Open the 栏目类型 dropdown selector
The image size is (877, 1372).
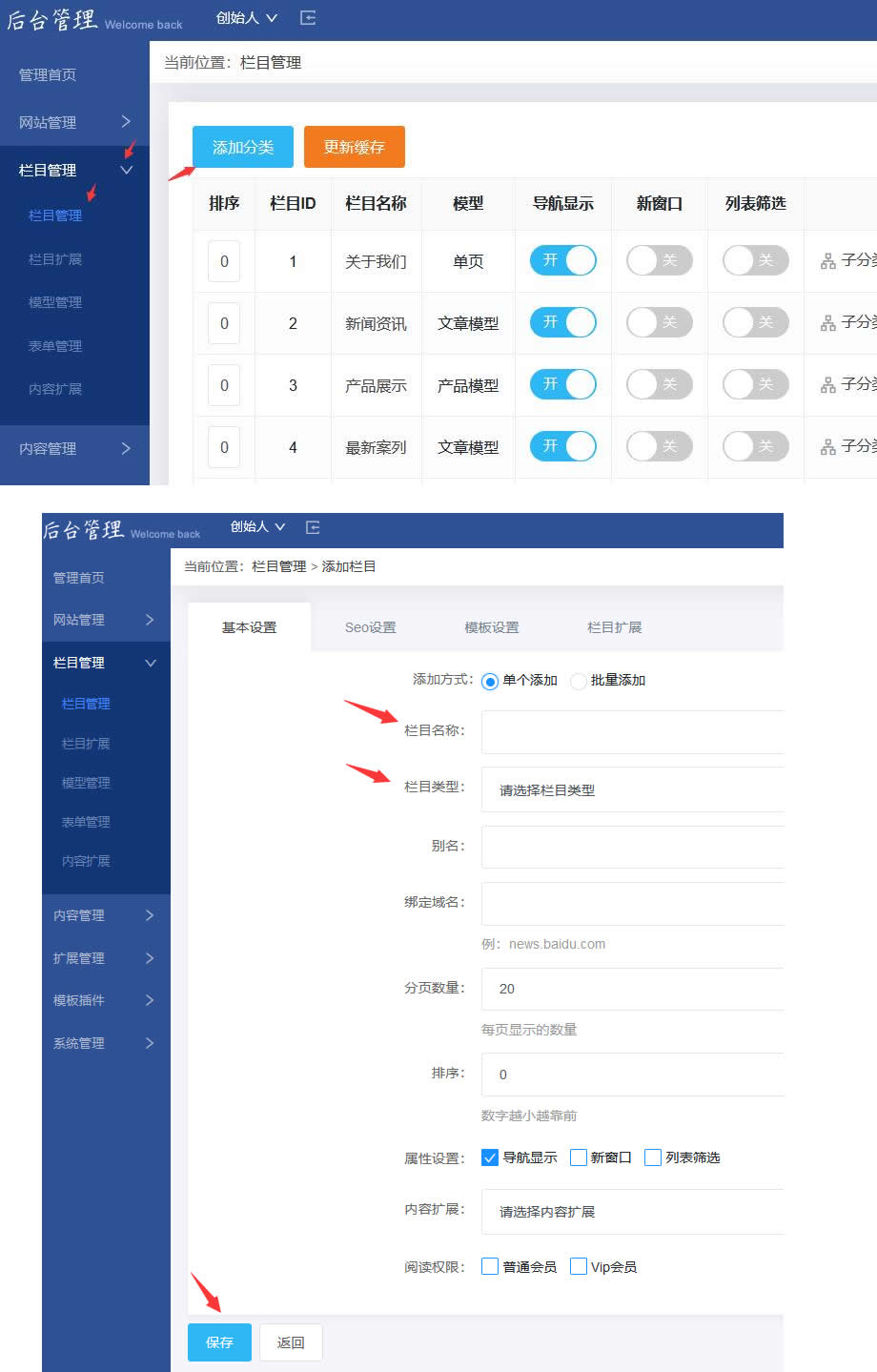tap(633, 789)
